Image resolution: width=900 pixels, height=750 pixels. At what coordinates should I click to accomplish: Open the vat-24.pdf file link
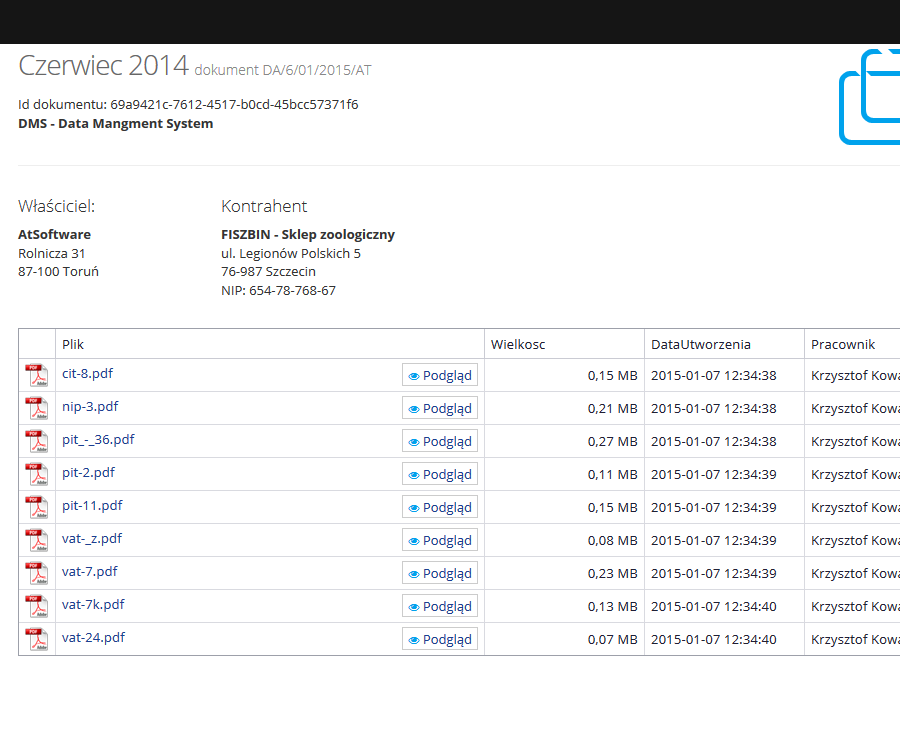point(94,638)
